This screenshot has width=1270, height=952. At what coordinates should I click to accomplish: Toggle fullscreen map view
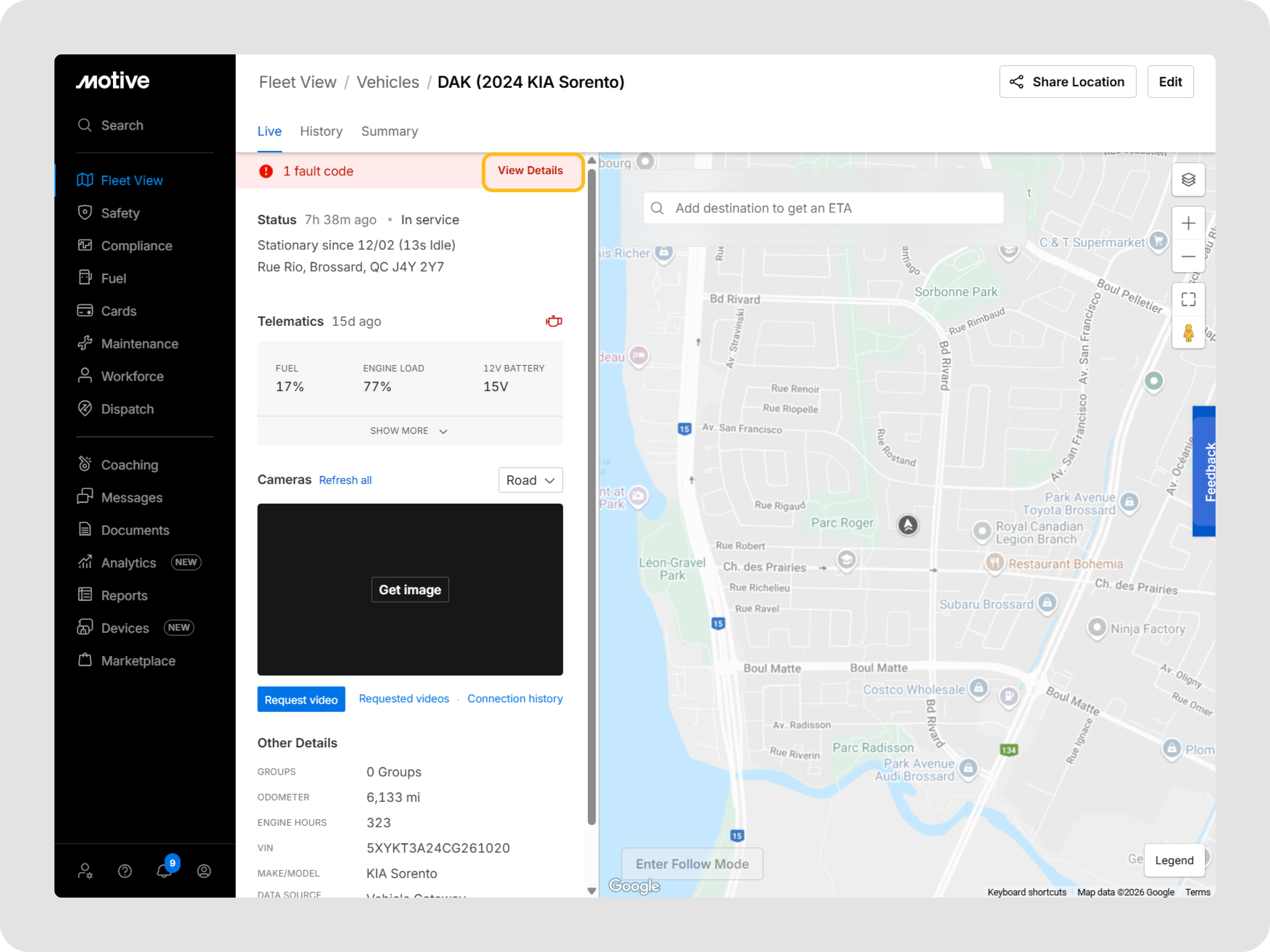click(1188, 300)
